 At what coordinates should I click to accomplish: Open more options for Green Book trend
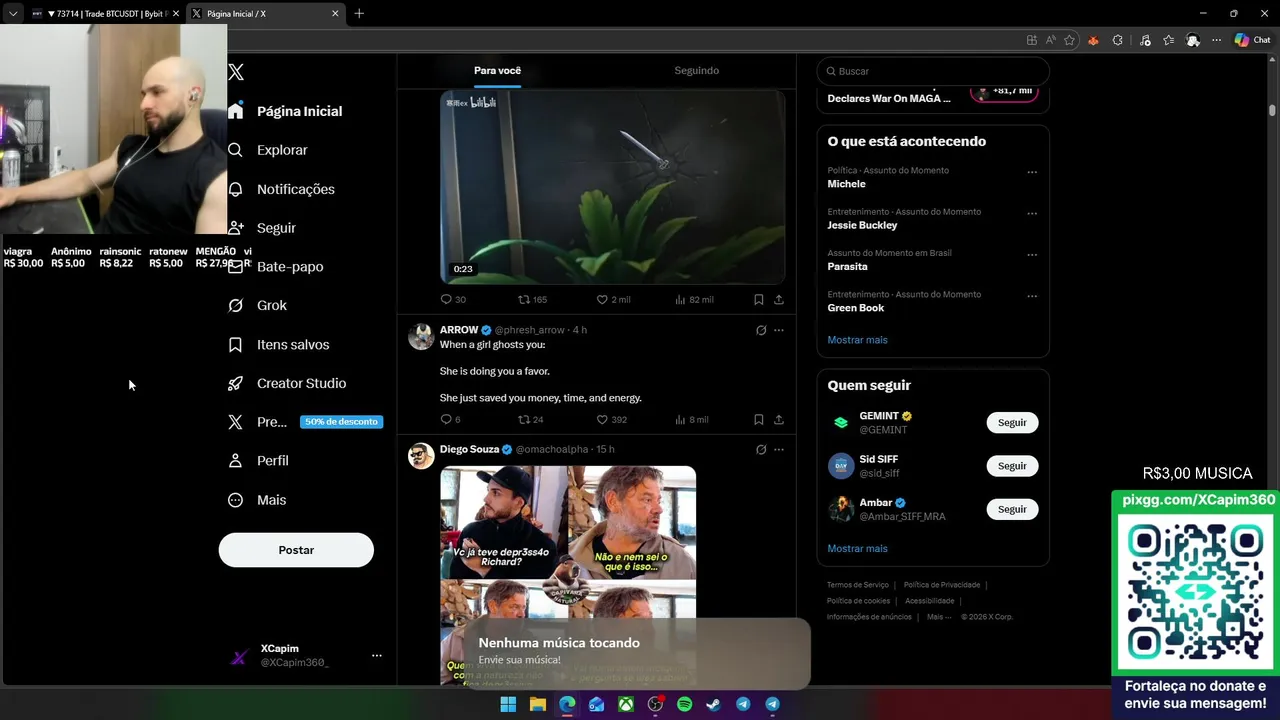(x=1032, y=297)
